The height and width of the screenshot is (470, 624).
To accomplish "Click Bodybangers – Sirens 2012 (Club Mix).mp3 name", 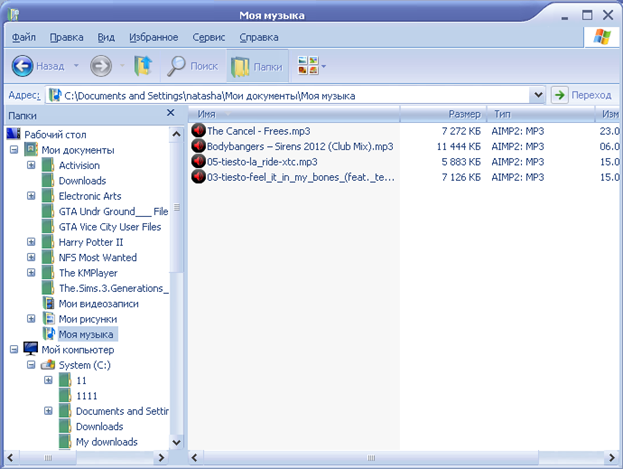I will [x=300, y=146].
